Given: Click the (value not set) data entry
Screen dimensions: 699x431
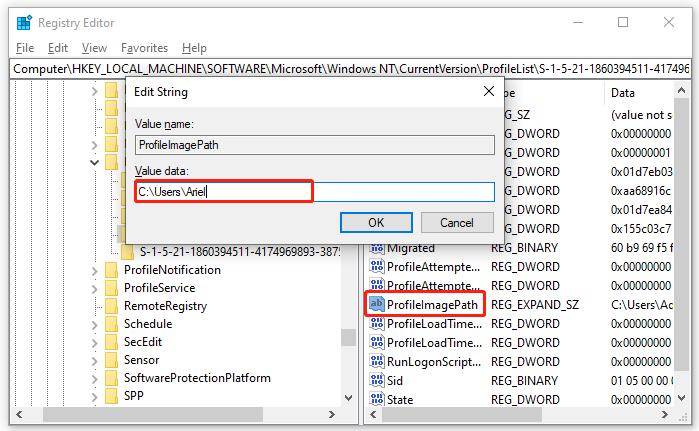Looking at the screenshot, I should [641, 115].
